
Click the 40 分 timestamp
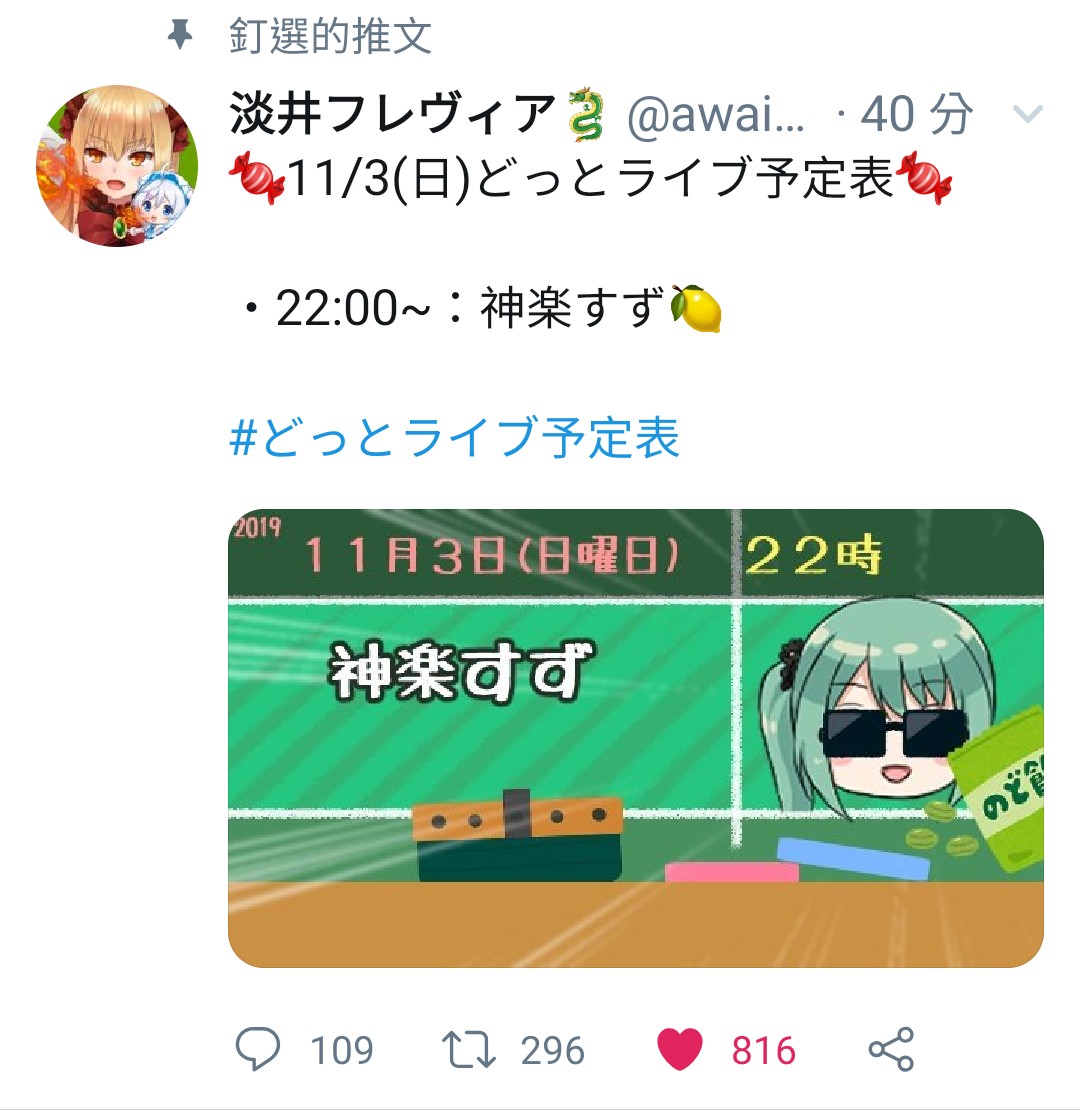click(x=916, y=114)
